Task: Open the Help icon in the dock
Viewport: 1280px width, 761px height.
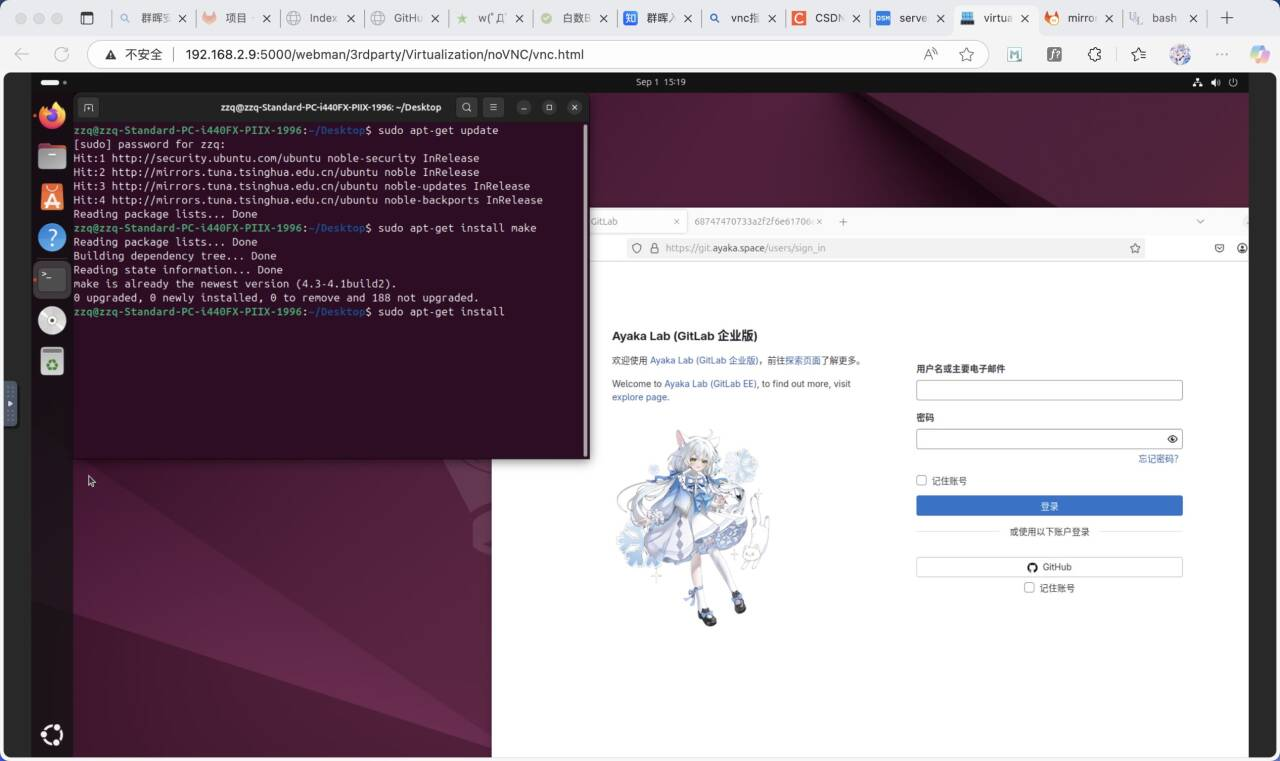Action: [52, 238]
